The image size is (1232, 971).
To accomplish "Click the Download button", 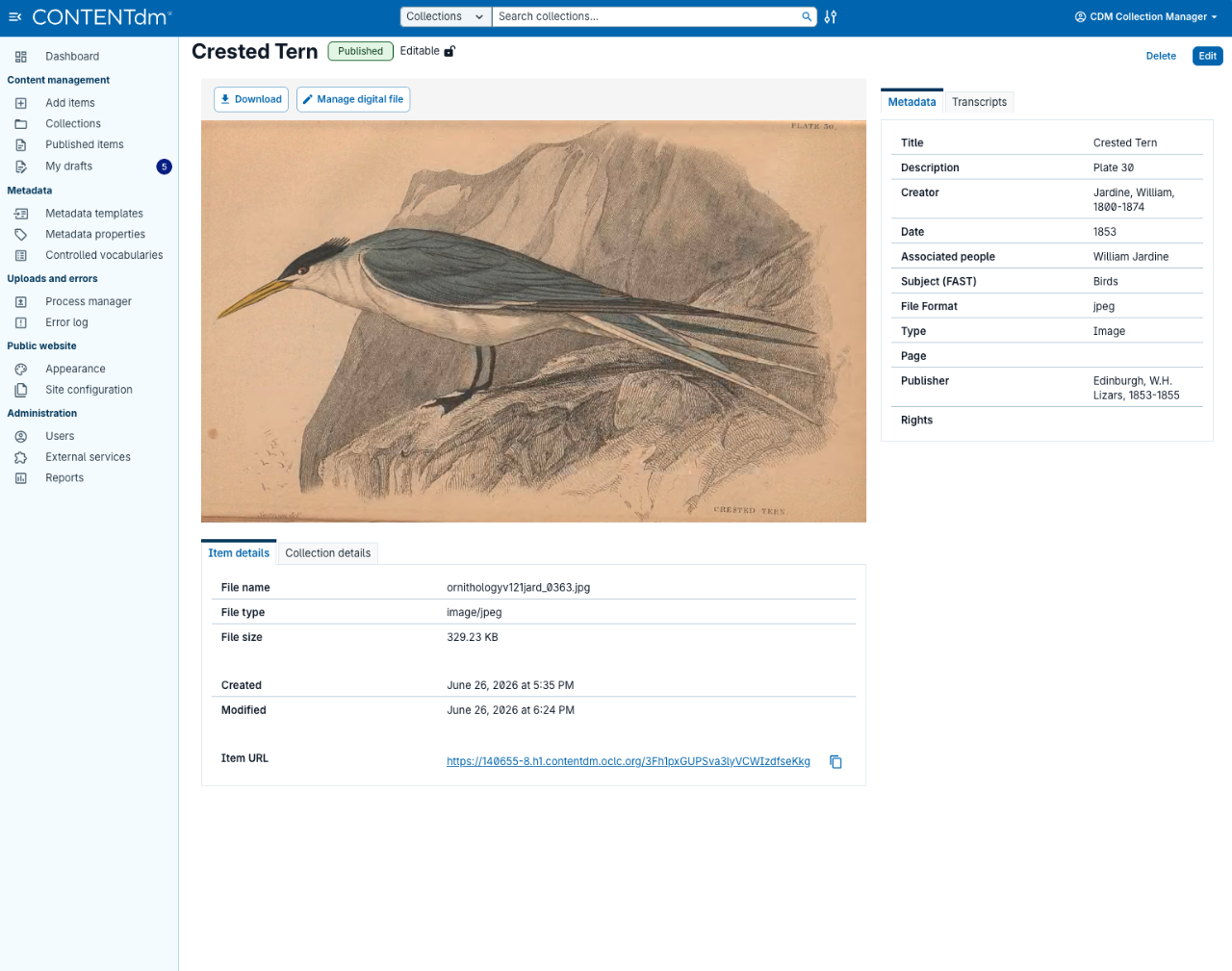I will click(x=251, y=99).
